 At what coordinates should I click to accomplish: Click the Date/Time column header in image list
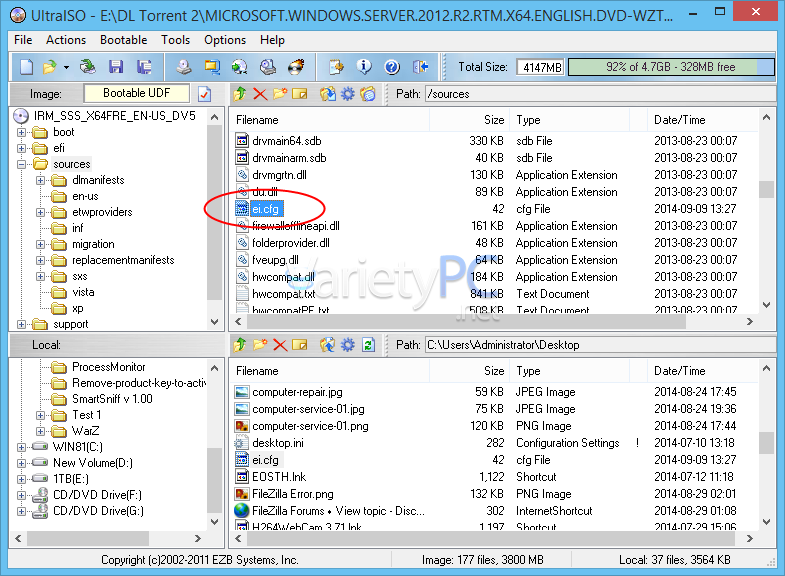[680, 120]
